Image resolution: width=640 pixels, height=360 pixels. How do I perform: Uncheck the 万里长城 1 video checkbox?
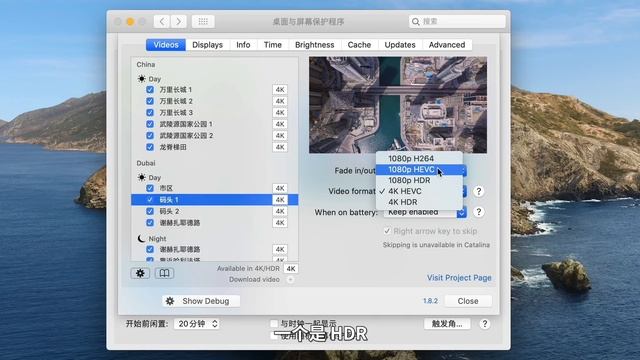click(150, 90)
